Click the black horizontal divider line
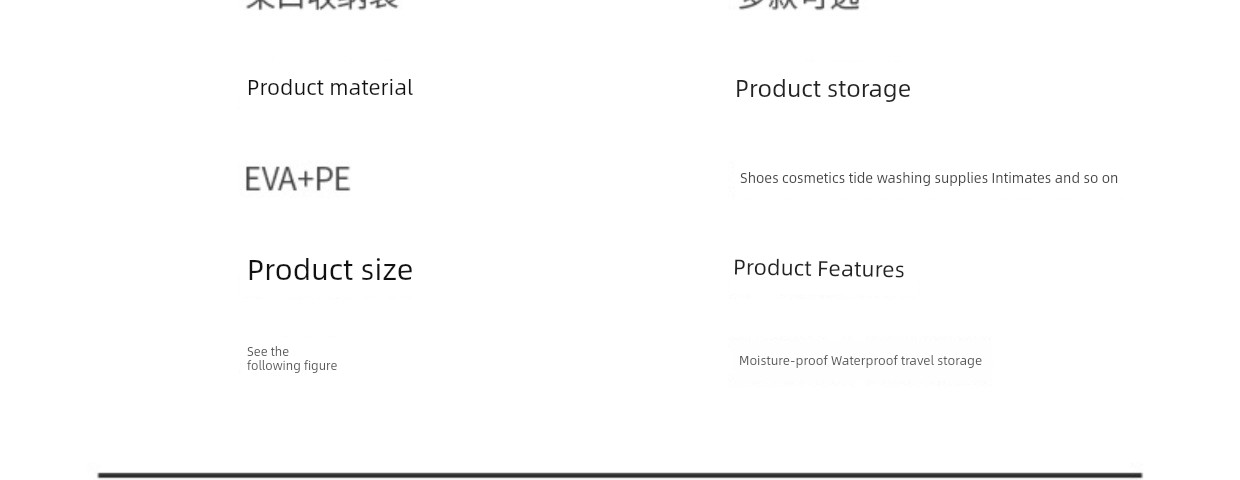The width and height of the screenshot is (1240, 480). 620,475
